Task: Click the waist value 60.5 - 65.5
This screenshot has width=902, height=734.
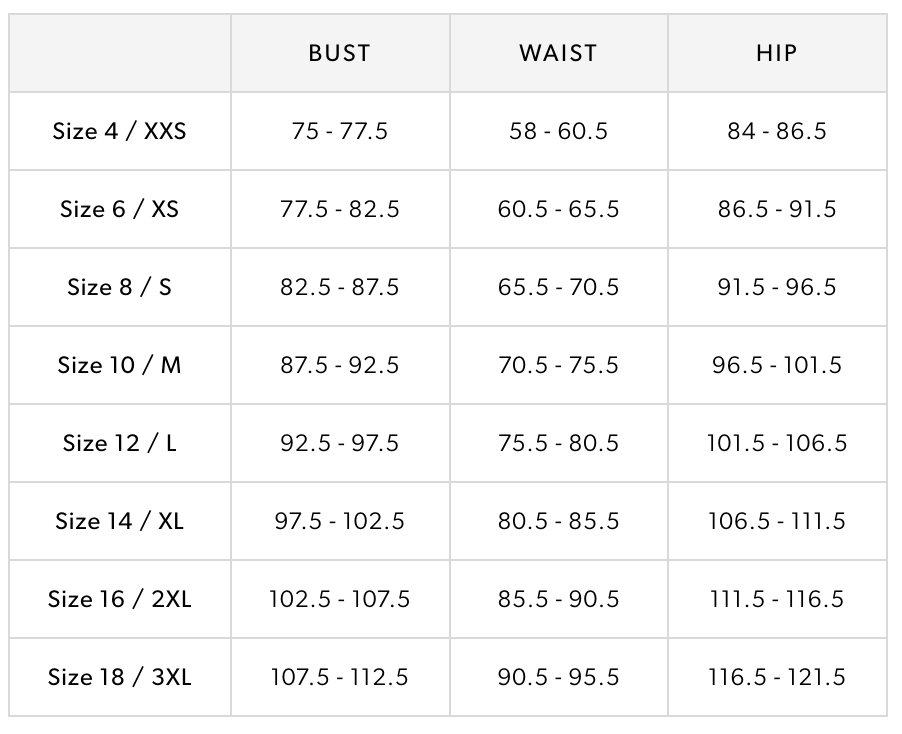Action: (558, 209)
